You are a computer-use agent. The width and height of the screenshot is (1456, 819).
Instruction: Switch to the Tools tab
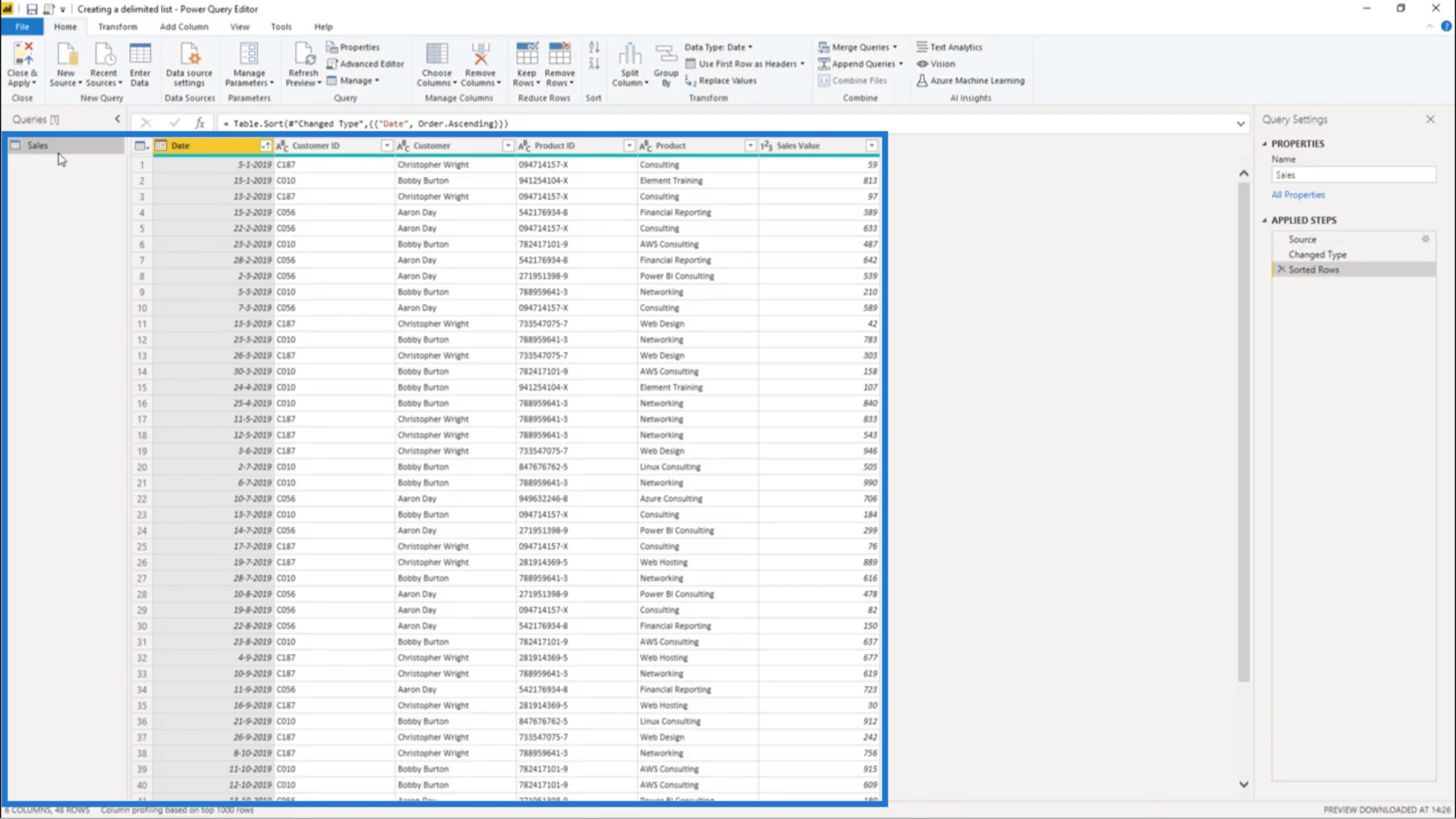pos(281,27)
